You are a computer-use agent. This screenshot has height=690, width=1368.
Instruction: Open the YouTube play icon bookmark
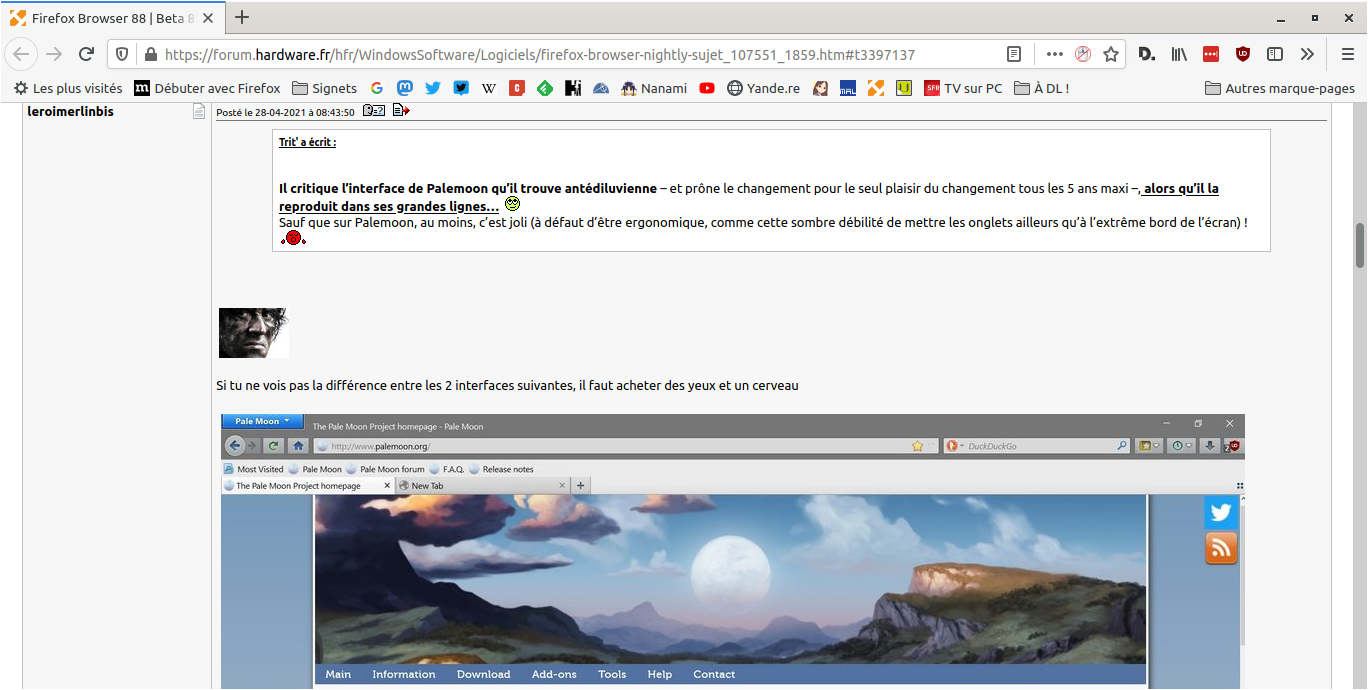pyautogui.click(x=707, y=88)
